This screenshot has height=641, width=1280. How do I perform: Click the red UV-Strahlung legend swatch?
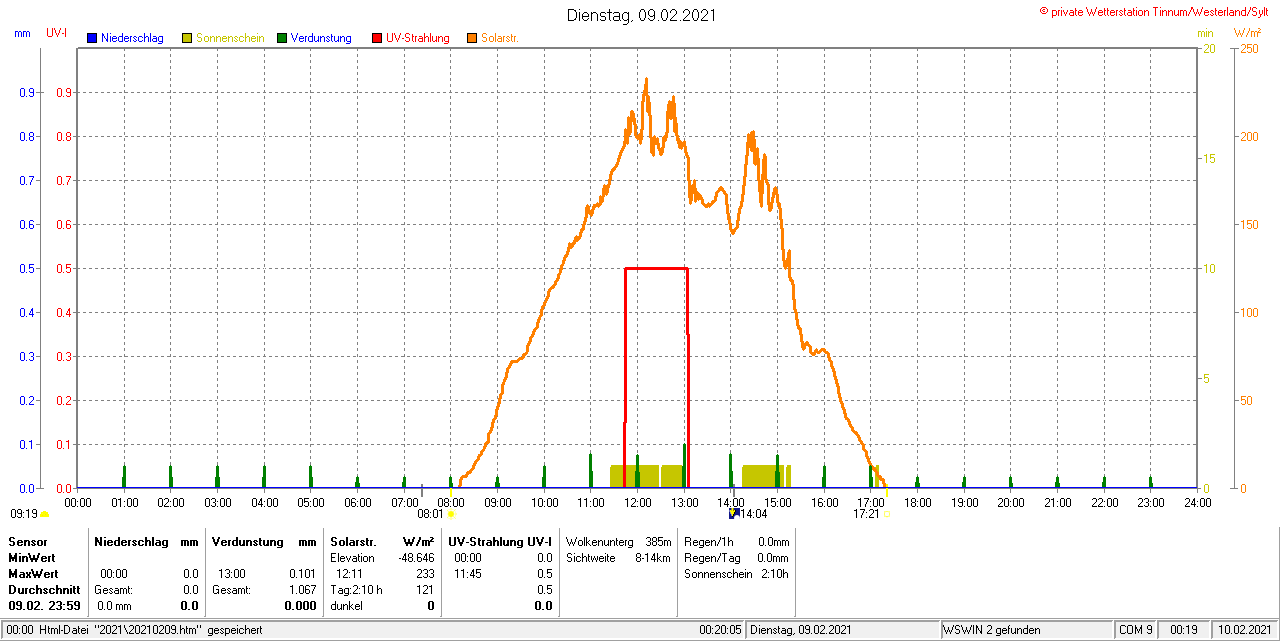coord(377,38)
